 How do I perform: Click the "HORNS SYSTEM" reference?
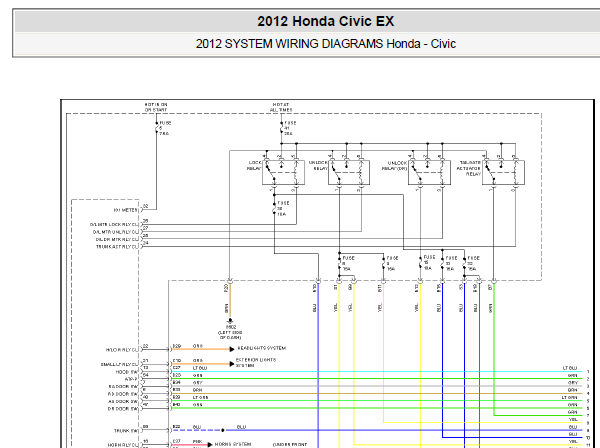233,444
